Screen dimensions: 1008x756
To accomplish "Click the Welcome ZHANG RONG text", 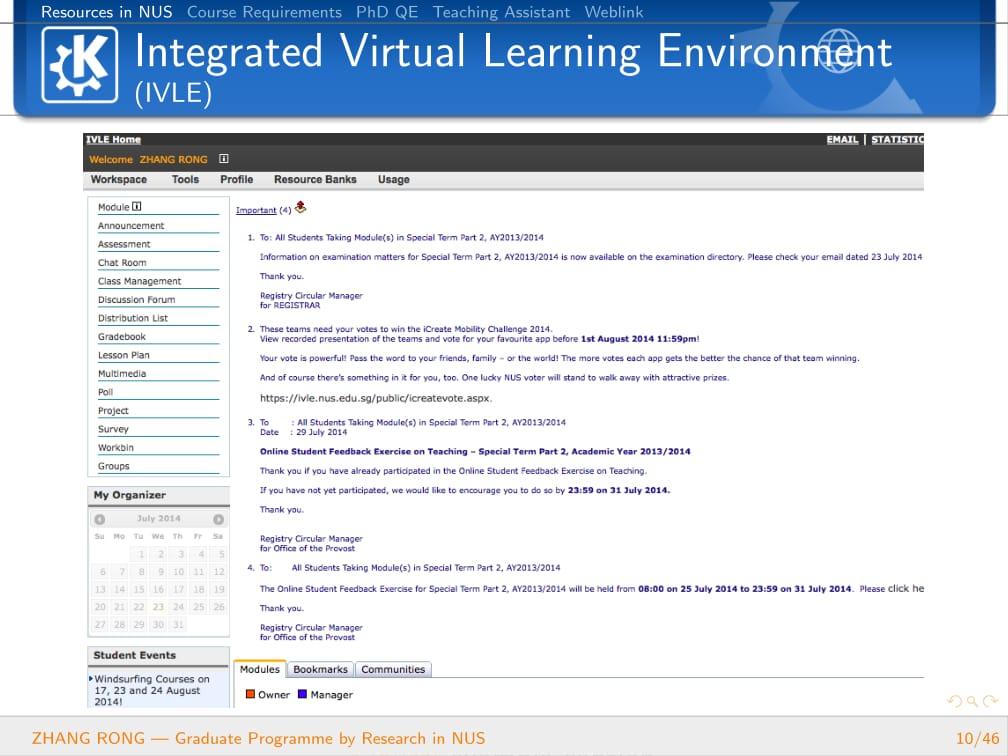I will point(148,159).
